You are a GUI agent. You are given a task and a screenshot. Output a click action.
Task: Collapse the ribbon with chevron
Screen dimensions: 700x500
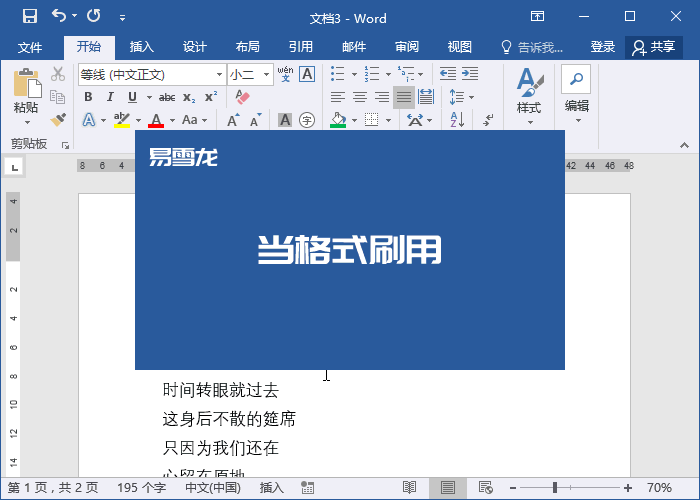(684, 145)
